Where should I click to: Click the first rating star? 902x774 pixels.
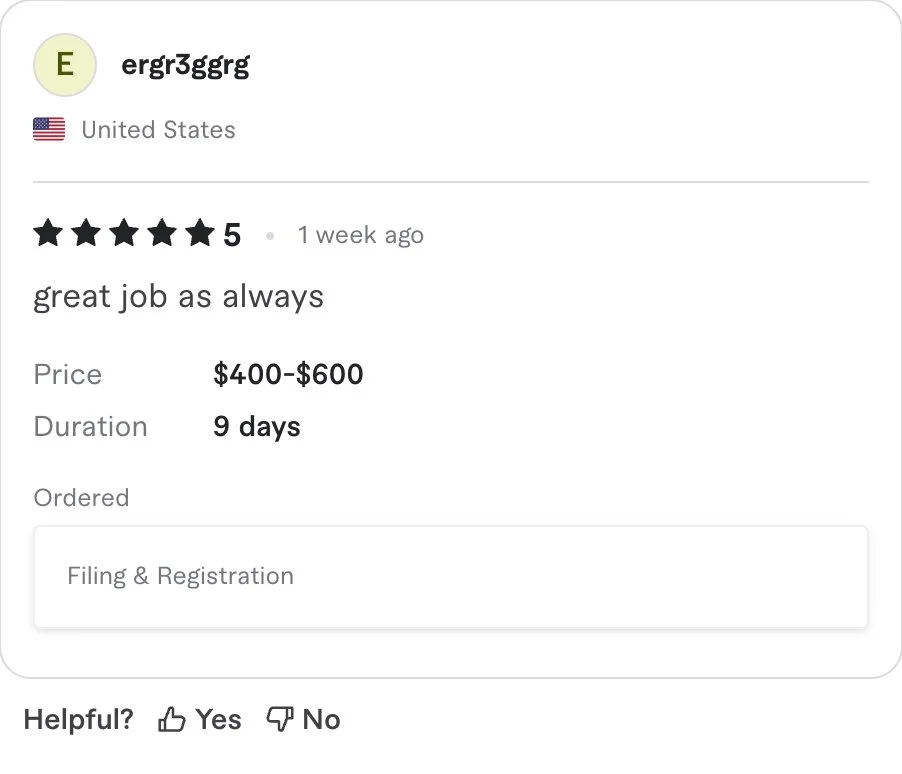[49, 235]
